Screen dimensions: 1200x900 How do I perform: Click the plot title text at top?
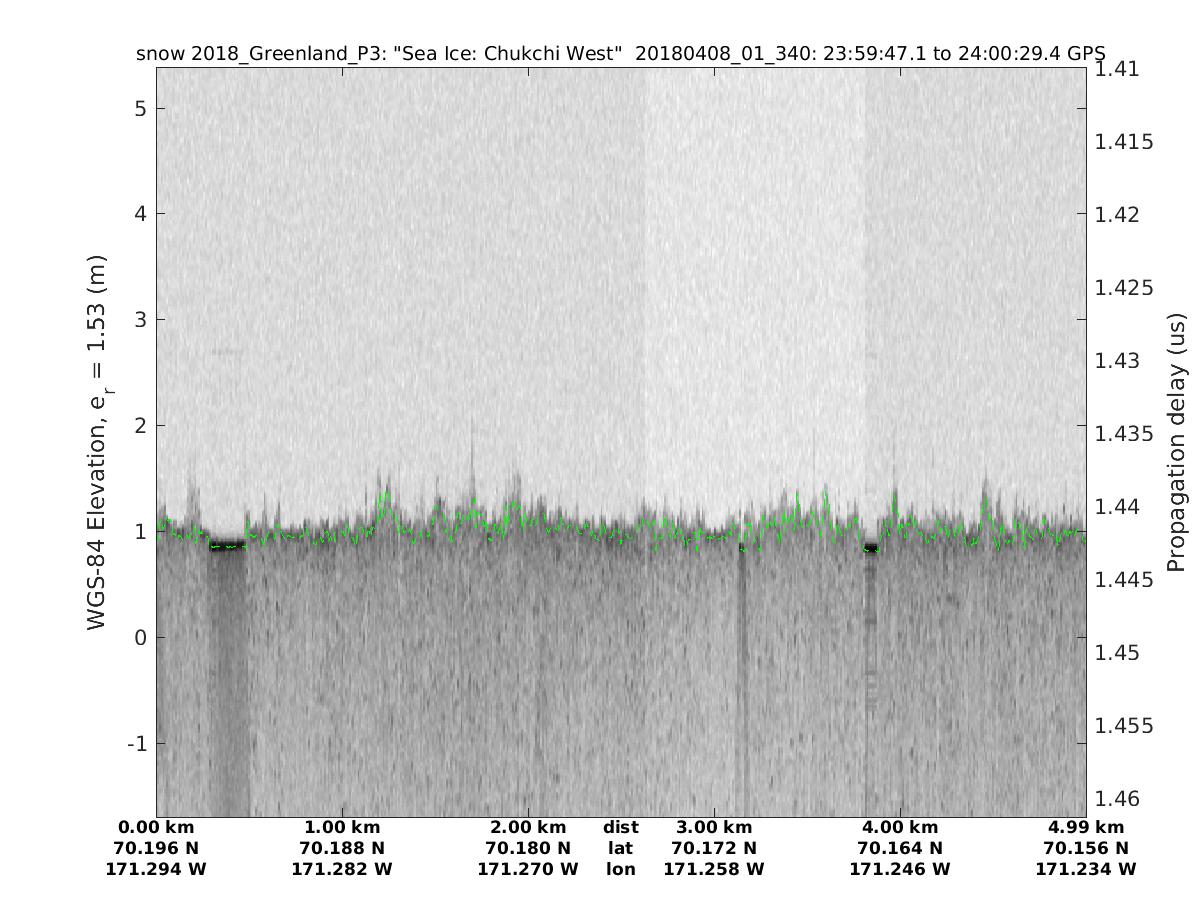[620, 54]
